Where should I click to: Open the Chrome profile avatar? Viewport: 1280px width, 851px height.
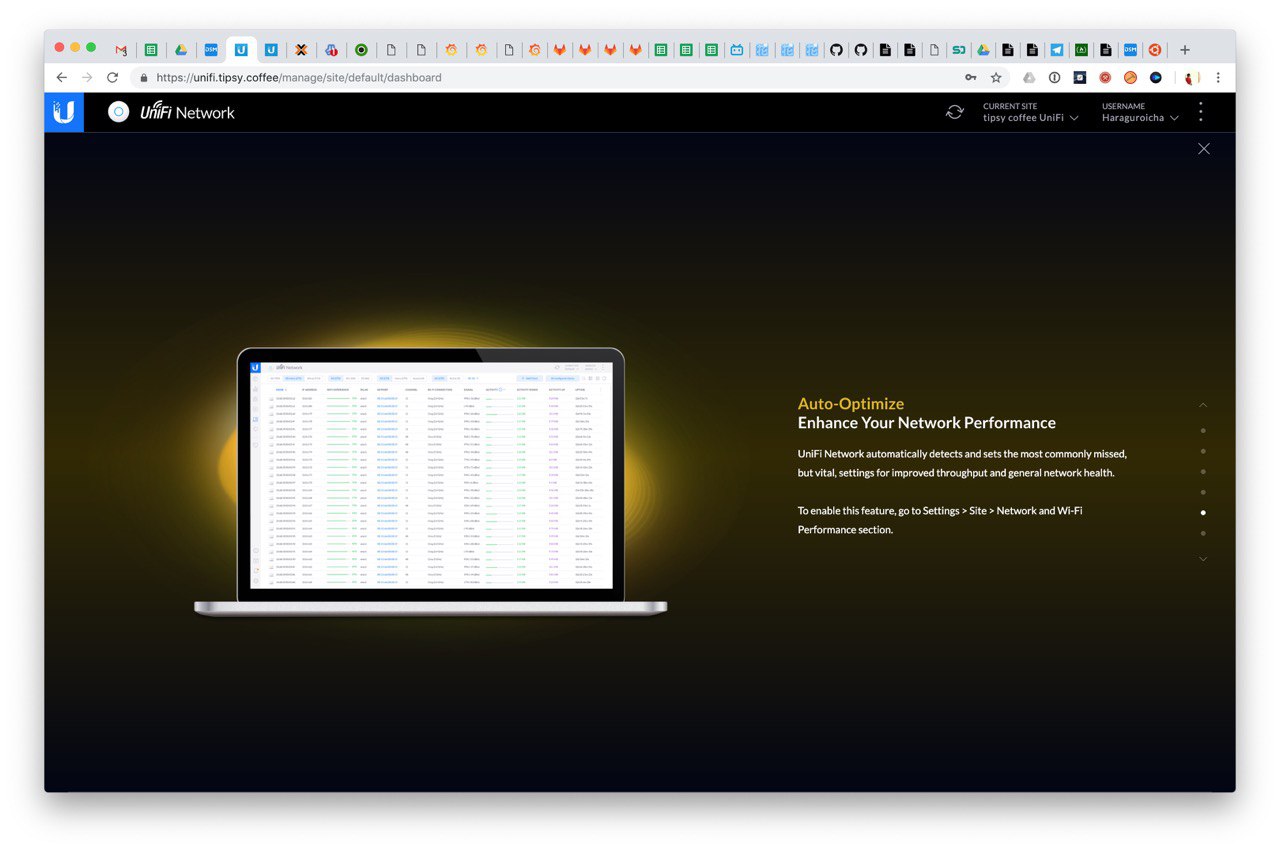click(1190, 77)
